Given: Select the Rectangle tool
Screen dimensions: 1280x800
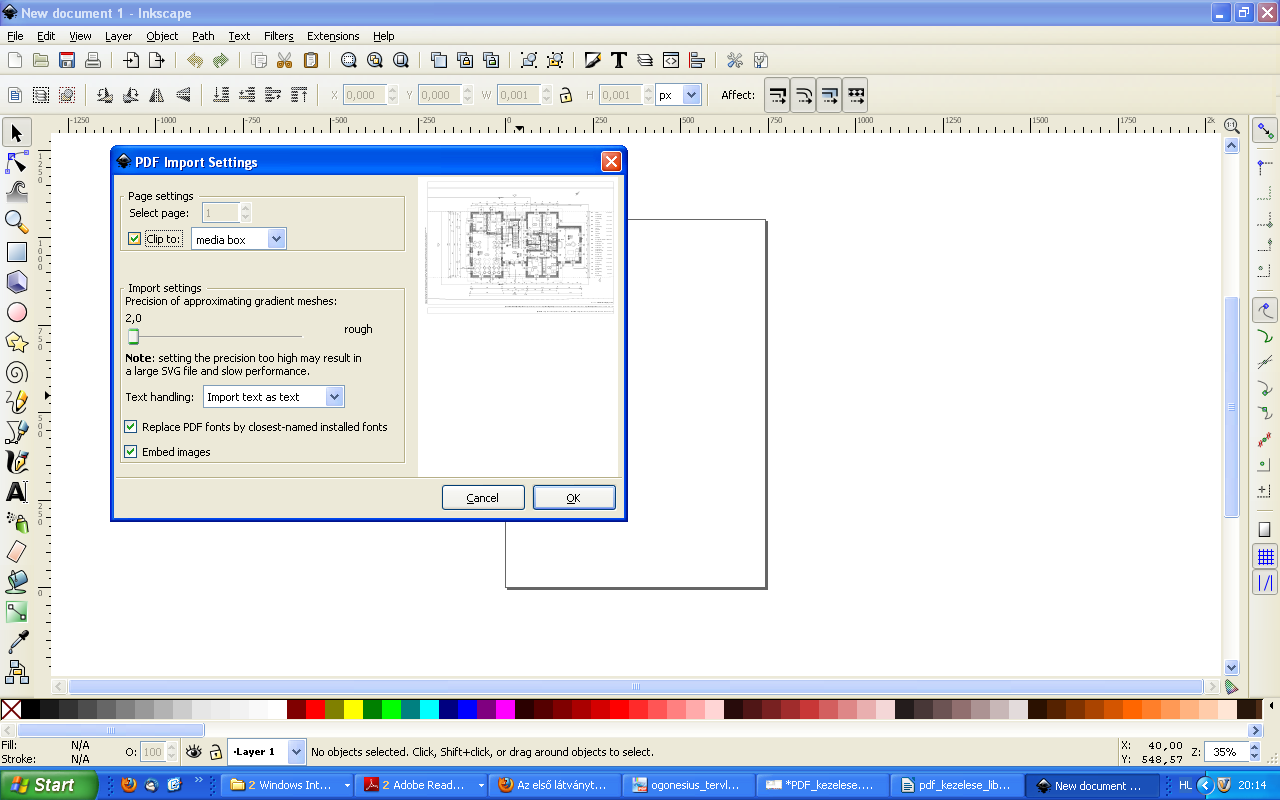Looking at the screenshot, I should [16, 252].
